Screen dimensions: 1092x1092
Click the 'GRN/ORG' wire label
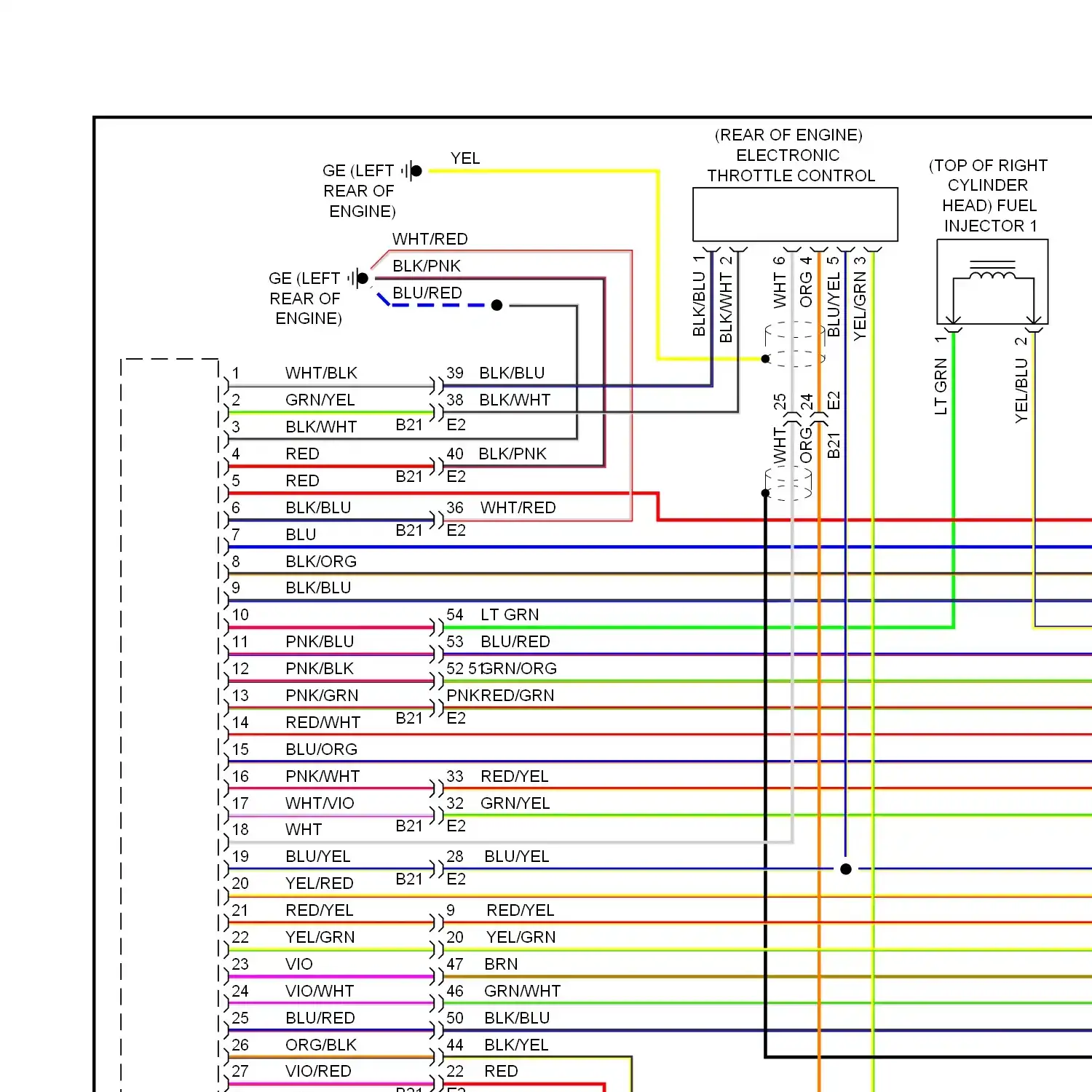point(520,668)
